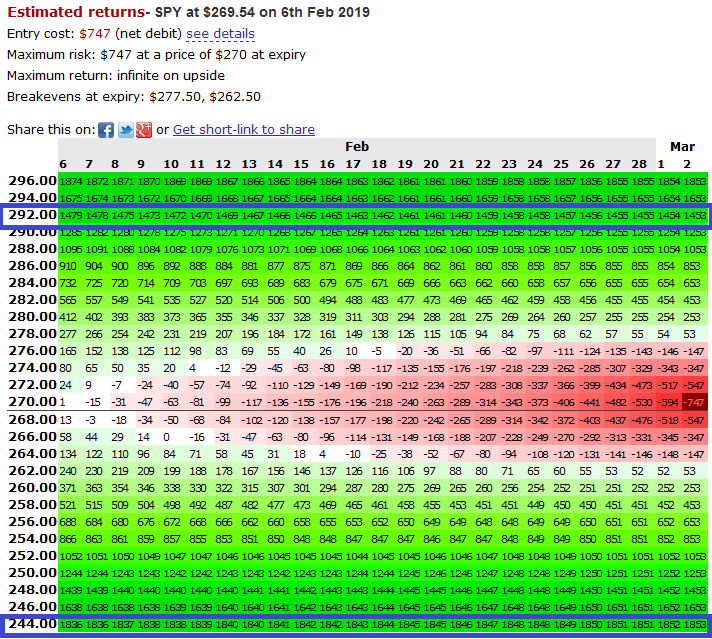This screenshot has height=639, width=712.
Task: Select the Mar 2 column header
Action: coord(687,164)
